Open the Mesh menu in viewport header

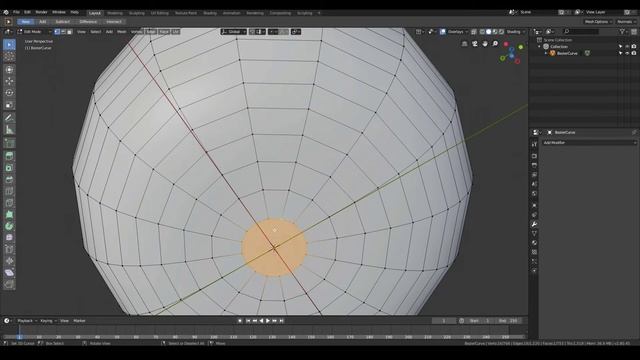(122, 31)
